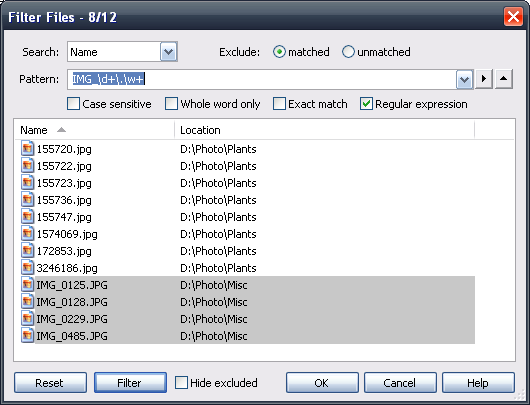Open the Search field dropdown arrow
This screenshot has width=530, height=405.
click(x=168, y=52)
